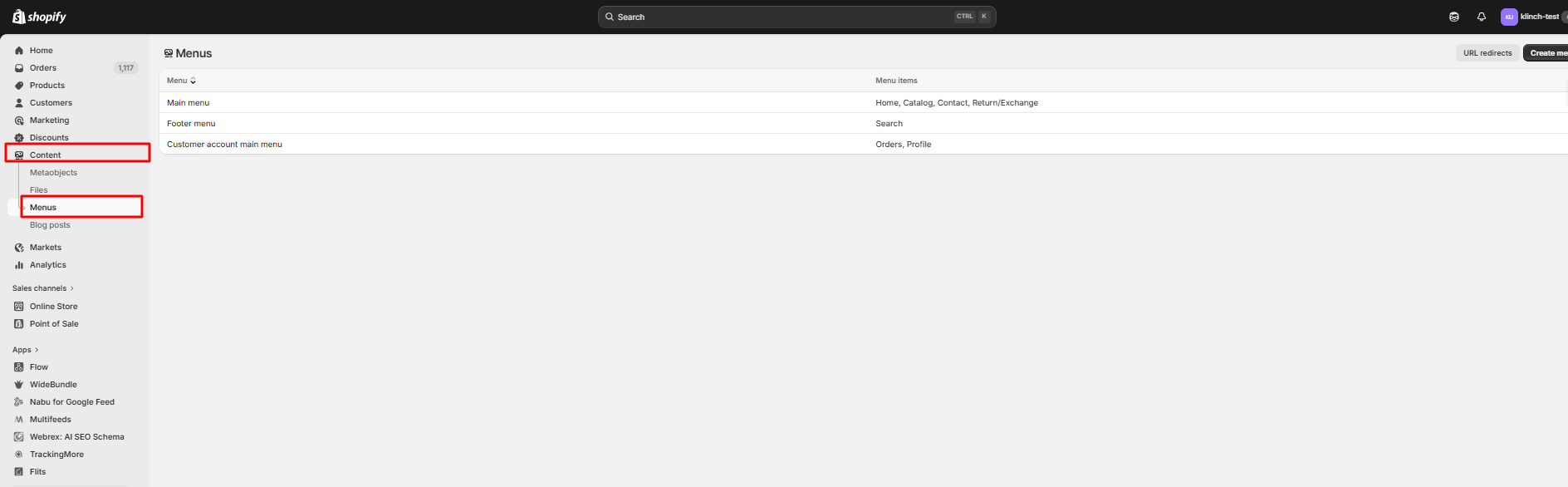Click the Products tag icon
Viewport: 1568px width, 487px height.
coord(19,86)
